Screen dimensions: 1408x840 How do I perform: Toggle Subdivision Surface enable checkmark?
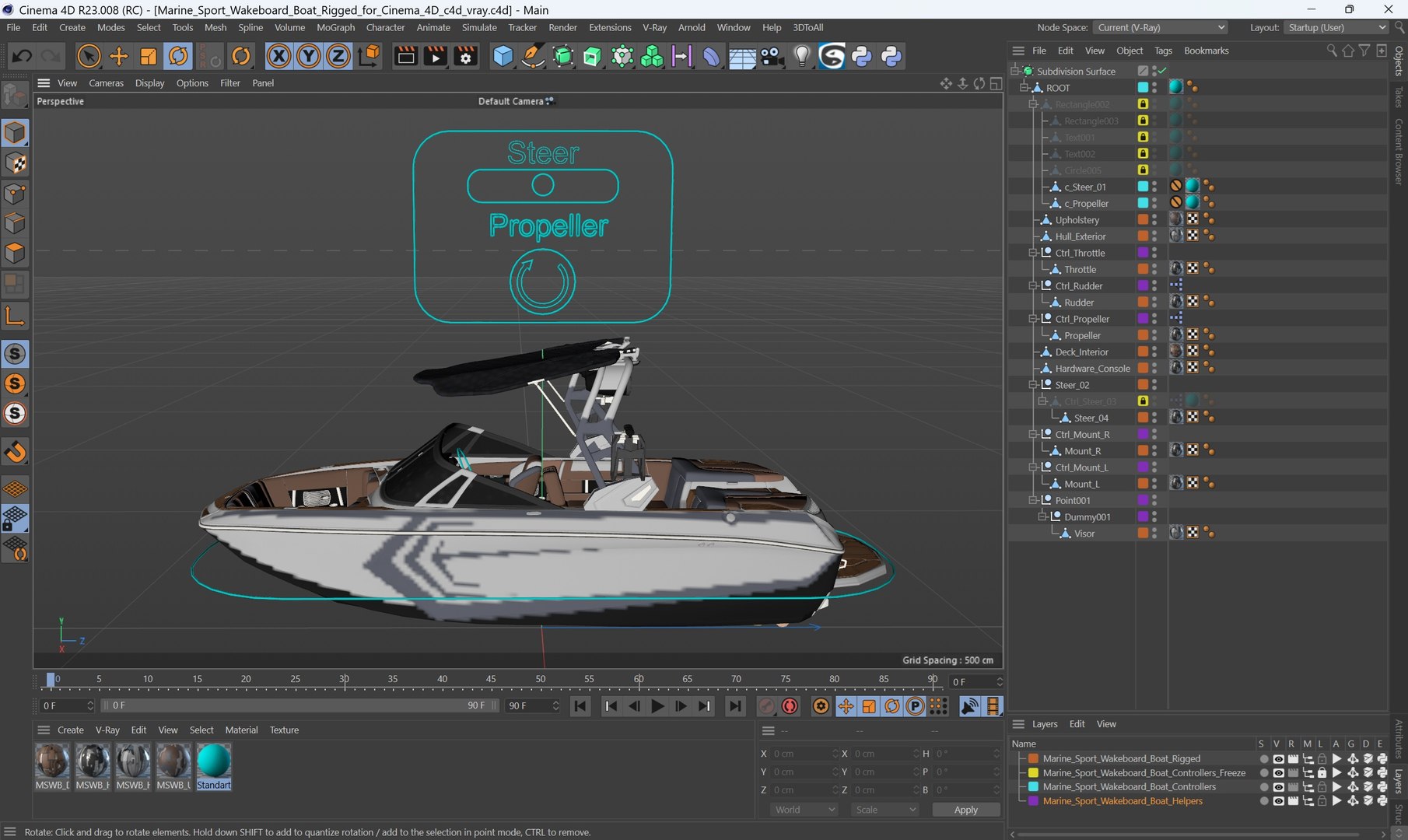1162,71
